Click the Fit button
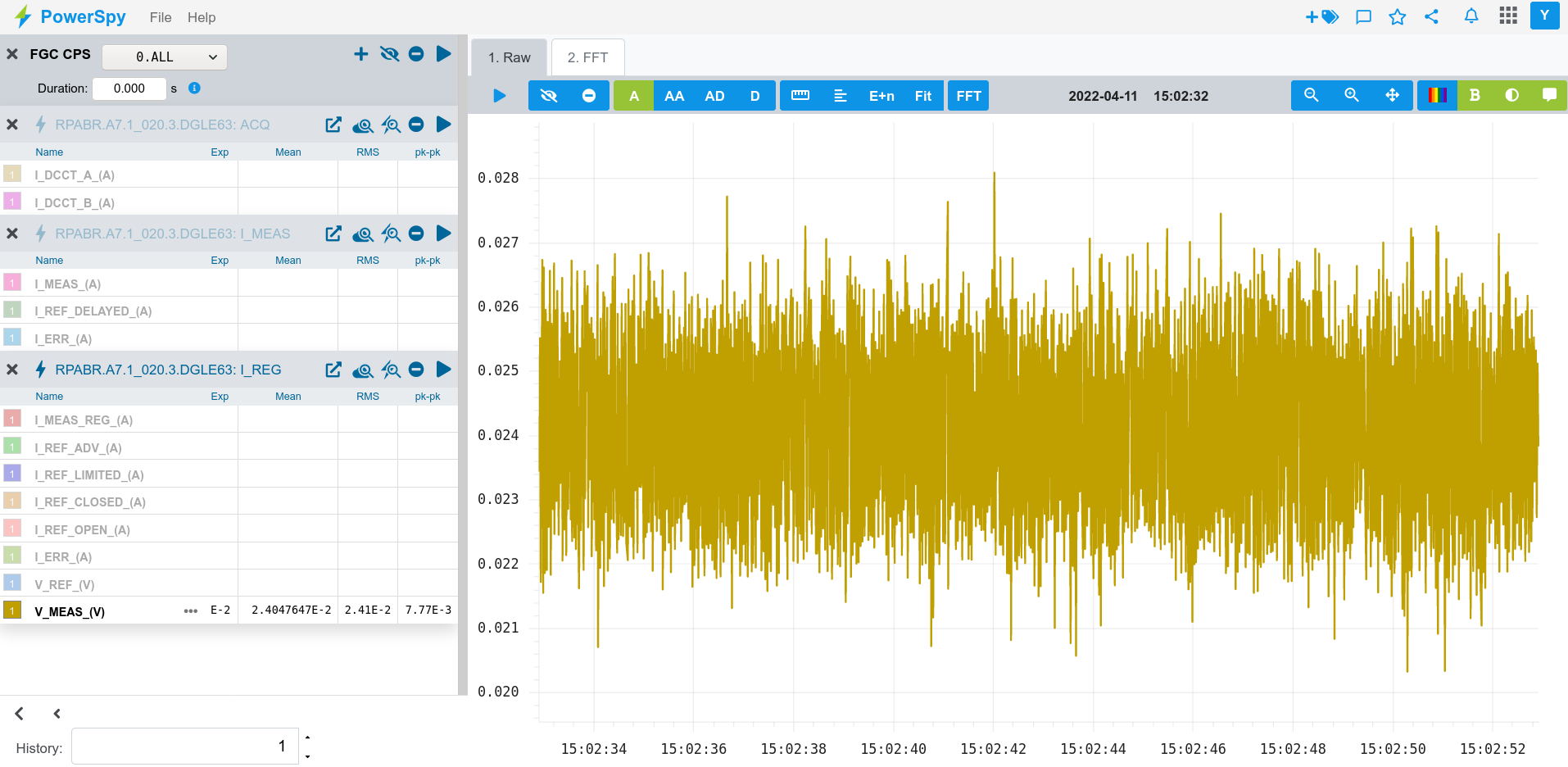 923,96
